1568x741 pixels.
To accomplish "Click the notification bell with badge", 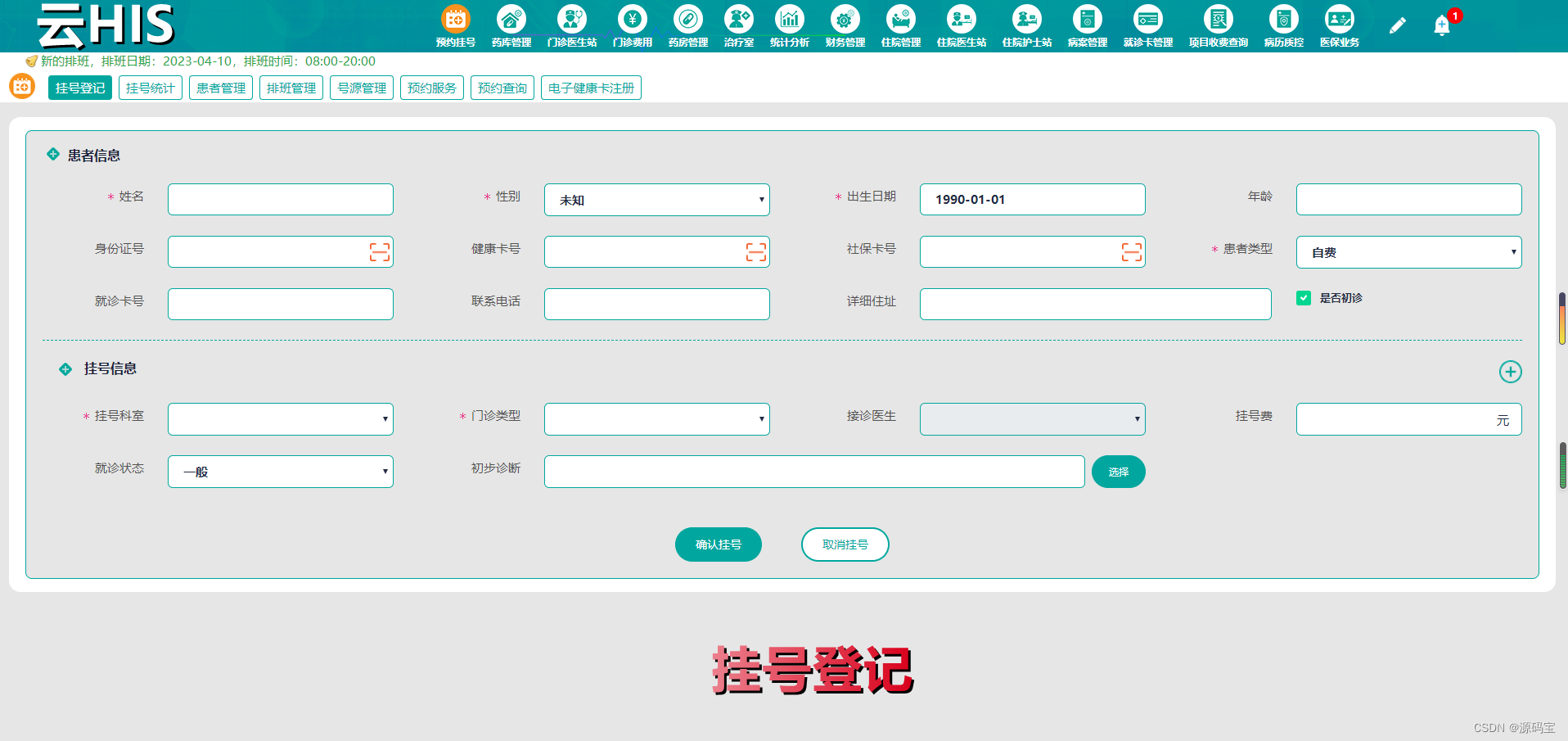I will pyautogui.click(x=1441, y=25).
